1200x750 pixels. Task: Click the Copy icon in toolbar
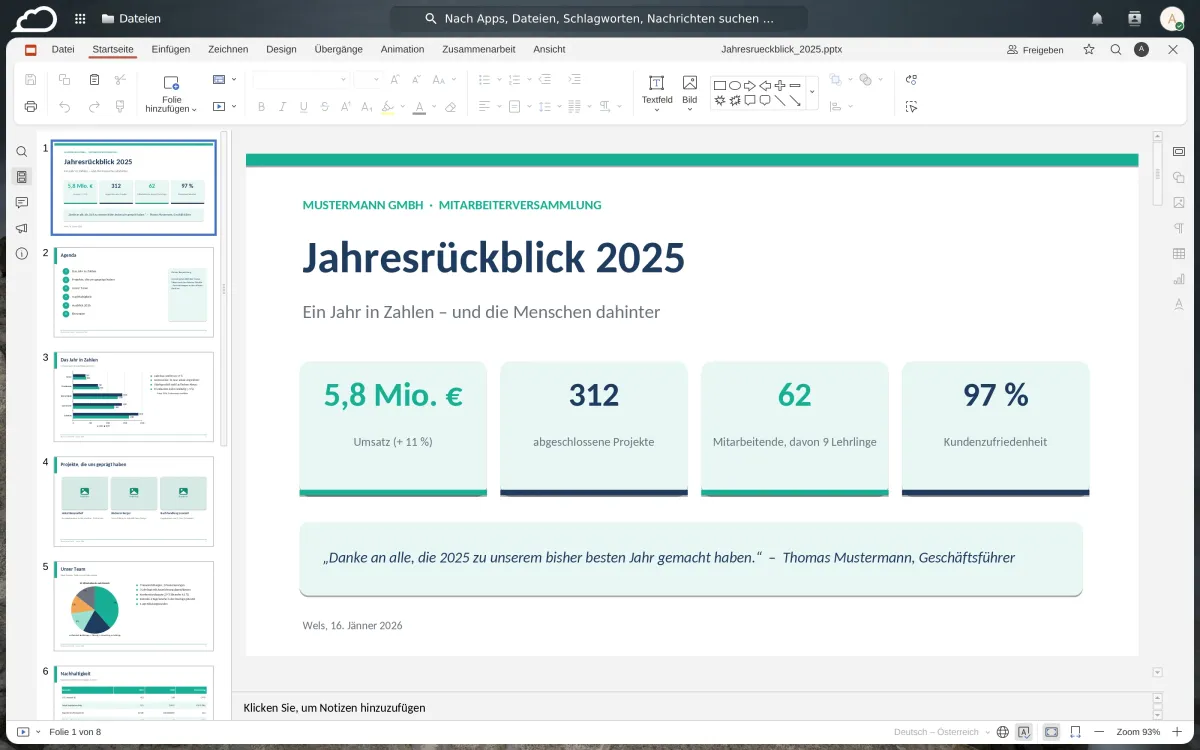tap(65, 80)
